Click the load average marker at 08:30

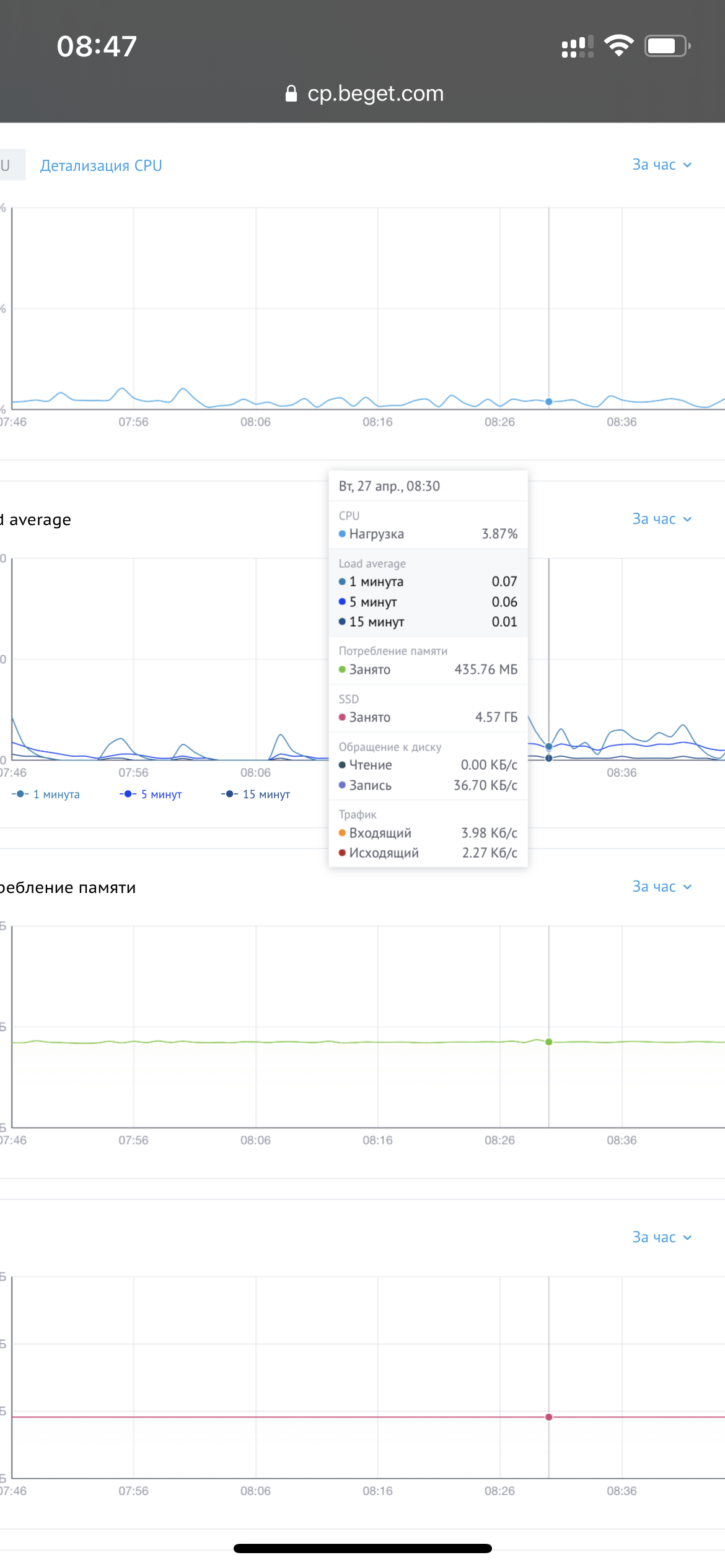548,747
